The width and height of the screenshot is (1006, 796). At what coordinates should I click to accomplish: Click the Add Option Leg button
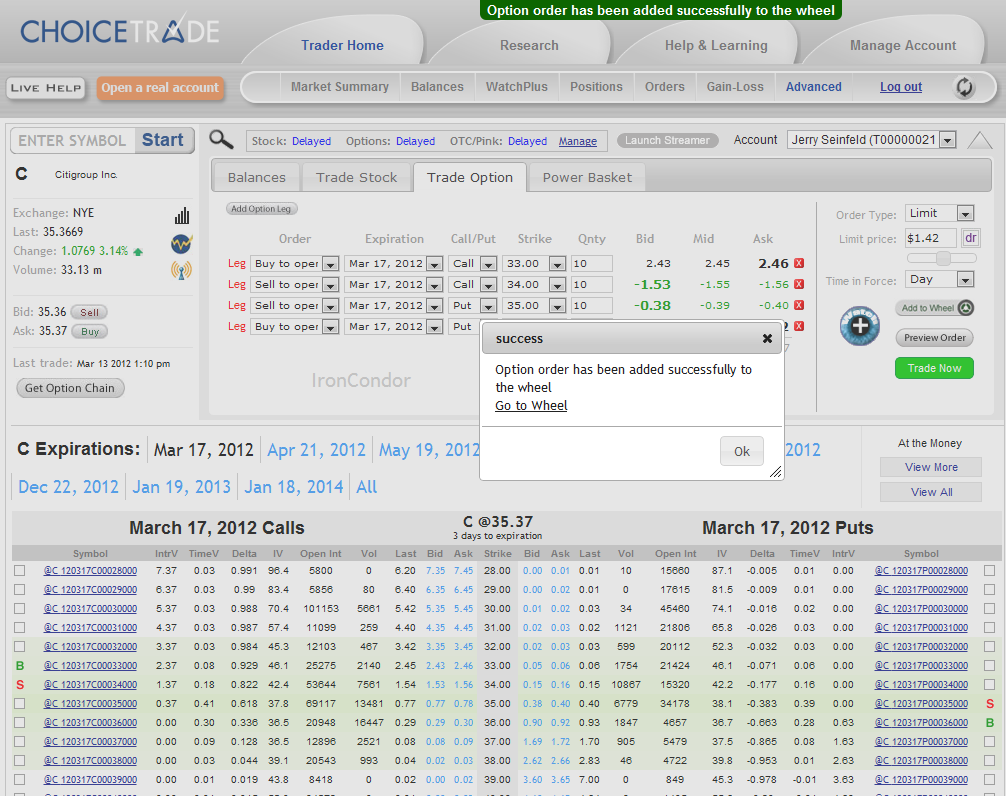point(261,208)
